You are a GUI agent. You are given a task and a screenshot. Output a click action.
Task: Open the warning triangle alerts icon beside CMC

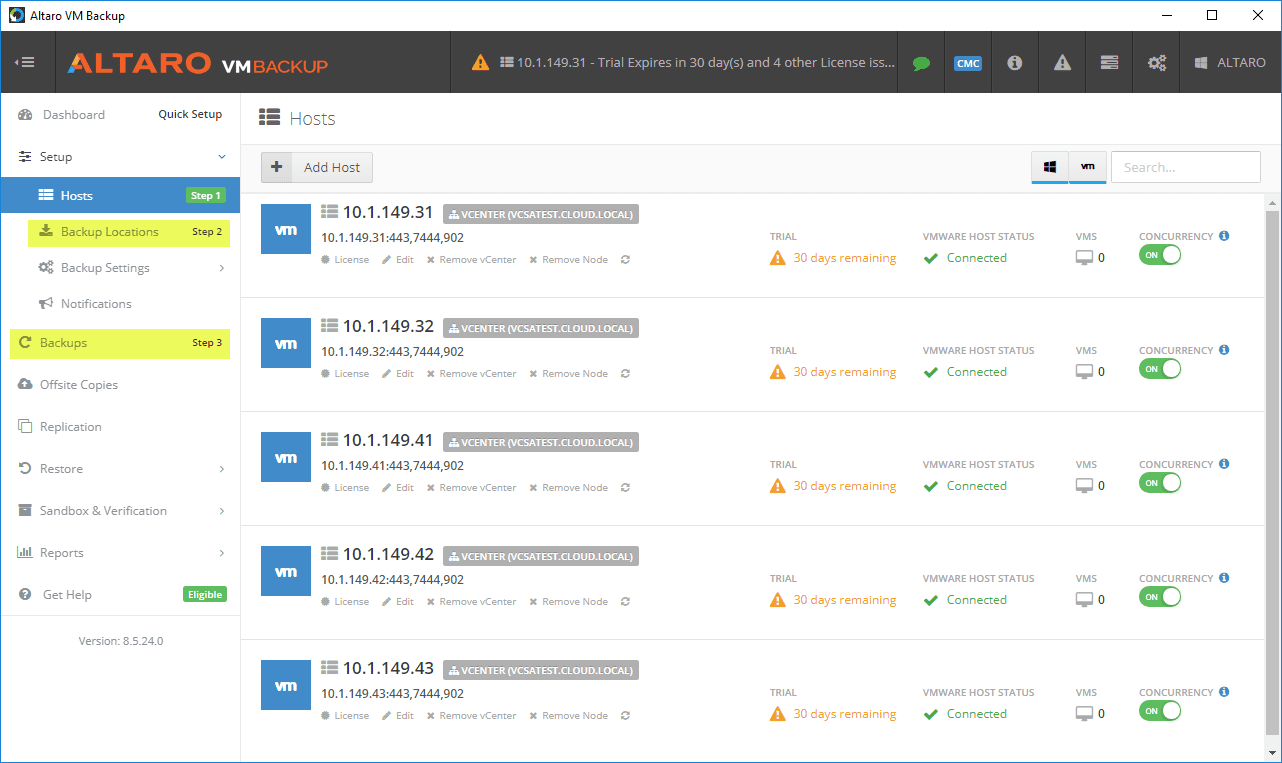[1062, 63]
